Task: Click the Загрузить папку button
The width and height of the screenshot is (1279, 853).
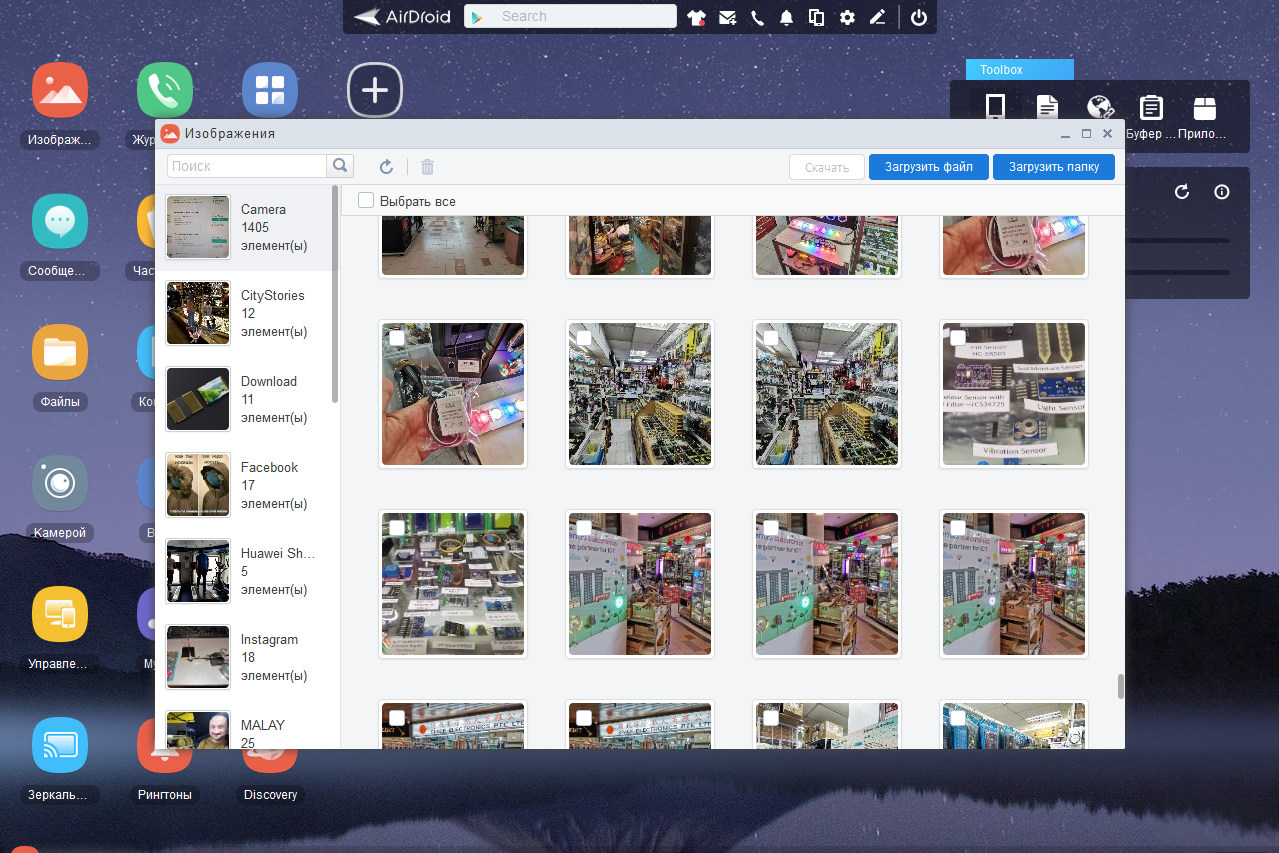Action: 1054,167
